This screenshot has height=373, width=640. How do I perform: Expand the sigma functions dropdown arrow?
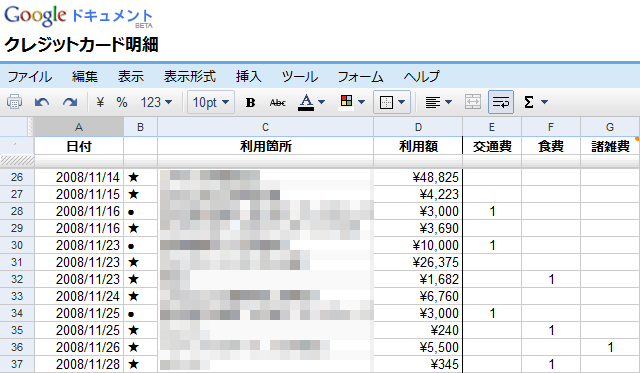pos(544,102)
